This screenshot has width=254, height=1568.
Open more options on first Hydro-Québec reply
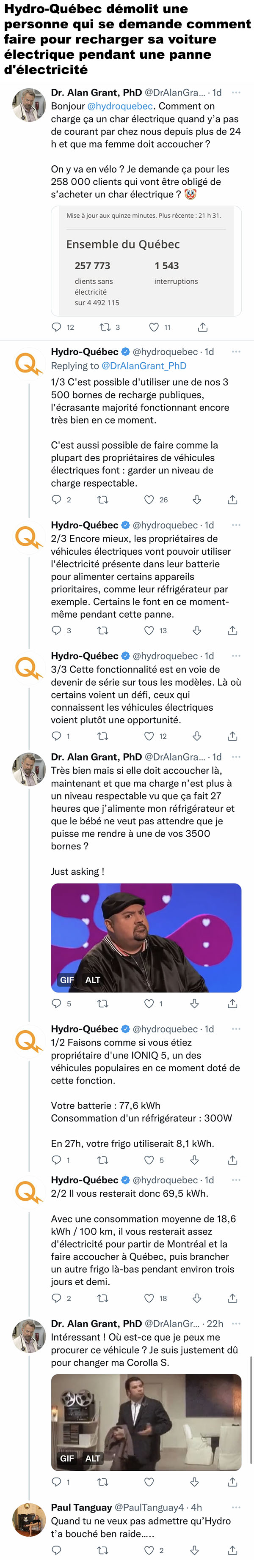pos(236,352)
